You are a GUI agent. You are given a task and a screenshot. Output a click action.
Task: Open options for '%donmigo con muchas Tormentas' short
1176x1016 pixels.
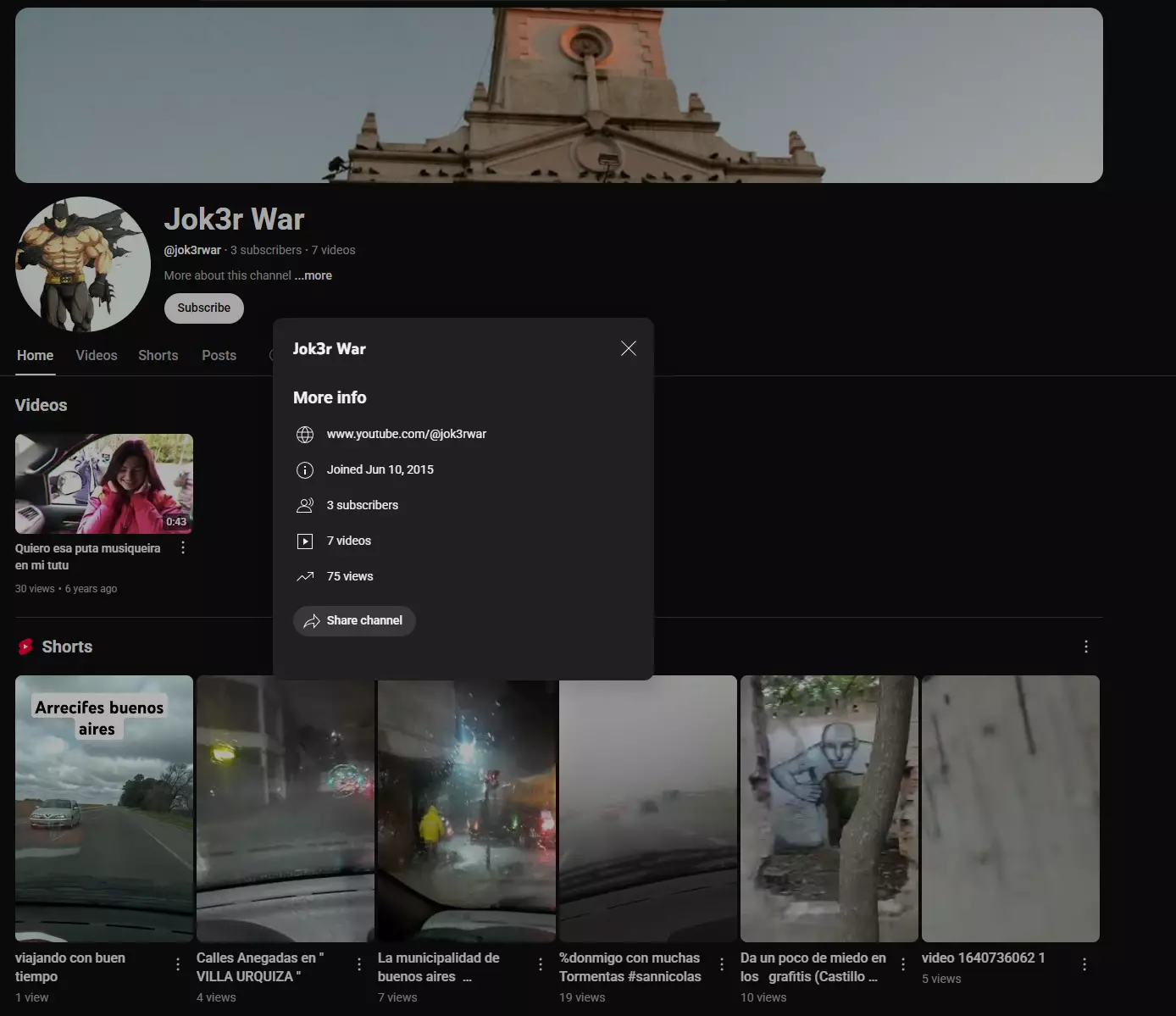click(722, 964)
